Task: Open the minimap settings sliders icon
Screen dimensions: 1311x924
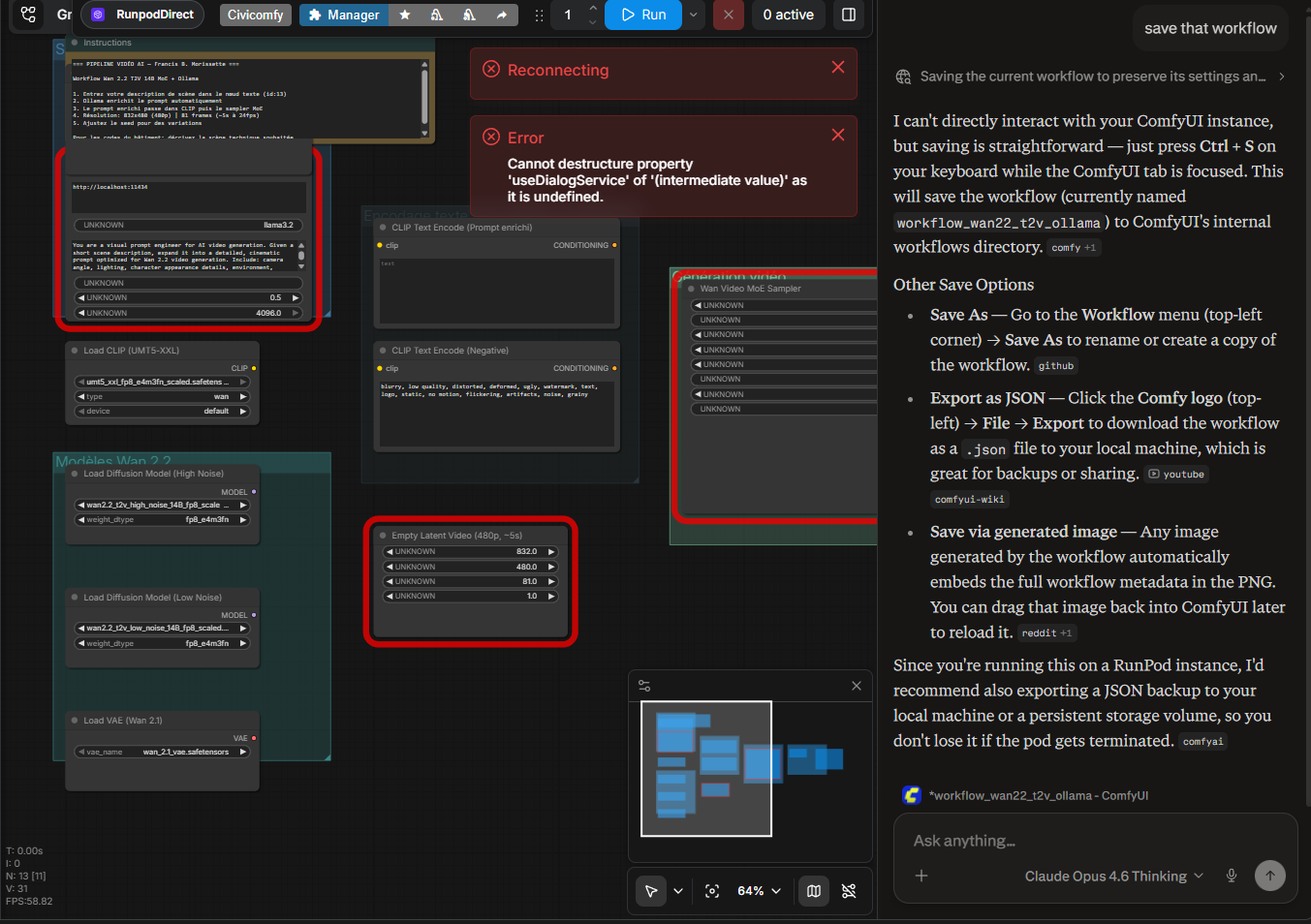Action: (x=644, y=686)
